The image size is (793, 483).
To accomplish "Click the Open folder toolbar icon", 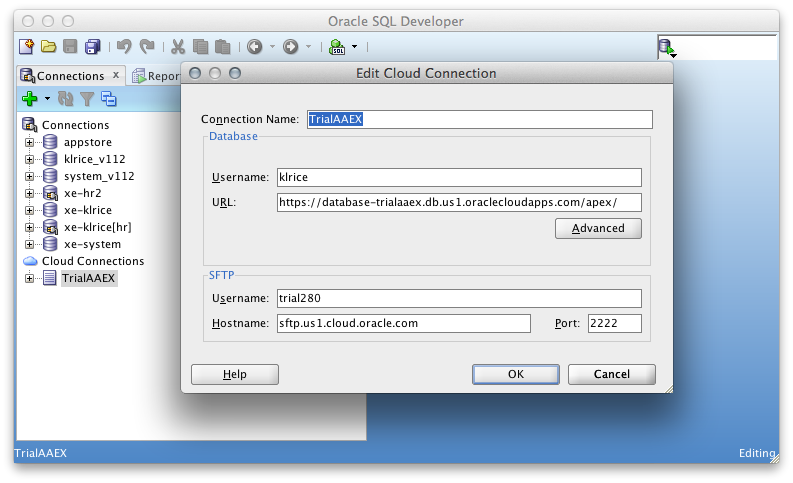I will [x=49, y=47].
